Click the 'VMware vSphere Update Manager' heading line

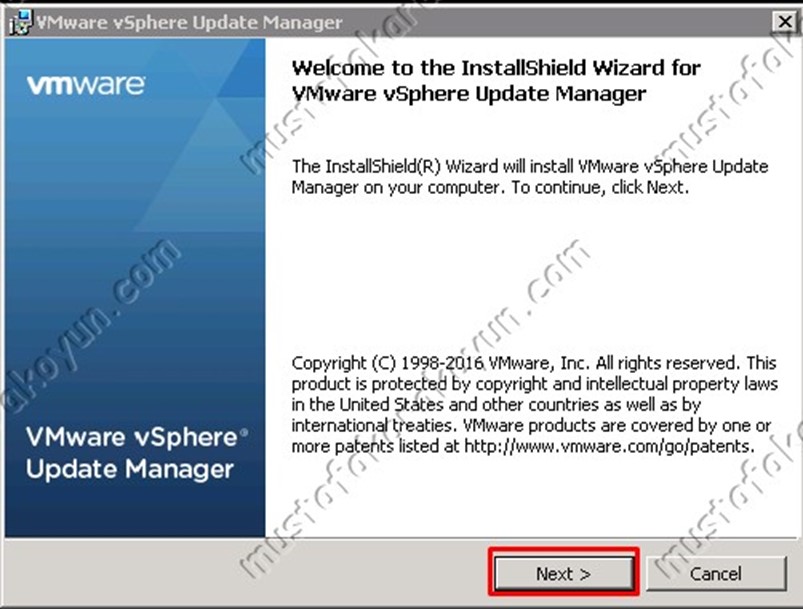tap(469, 94)
